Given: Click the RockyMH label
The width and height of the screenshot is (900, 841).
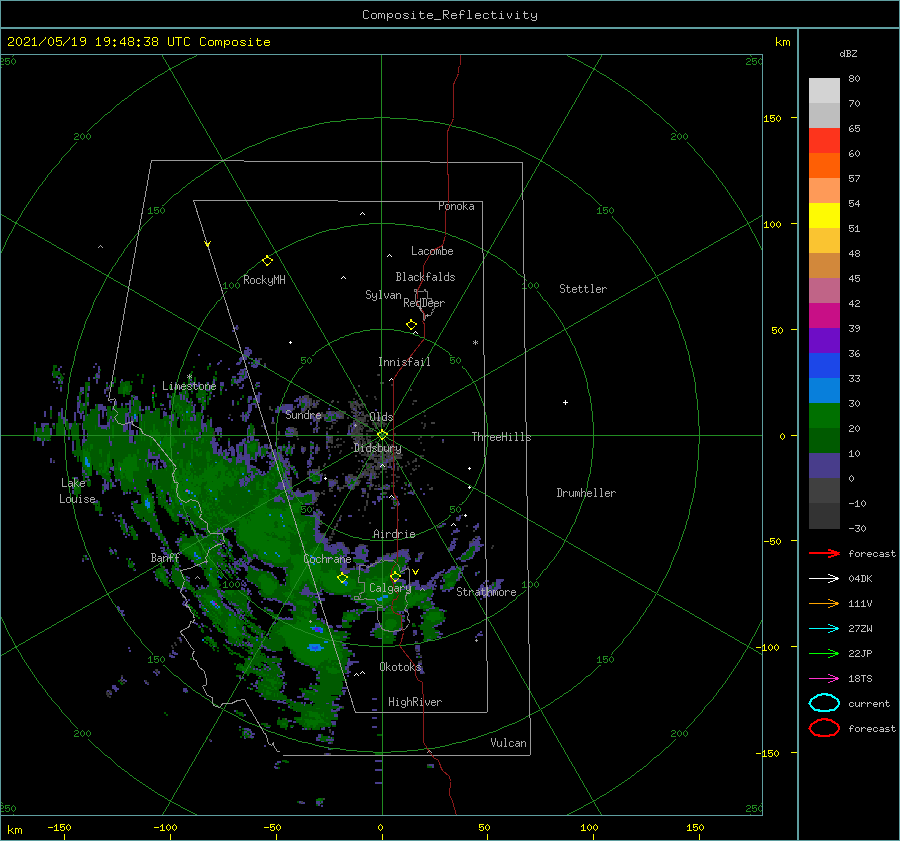Looking at the screenshot, I should 264,280.
